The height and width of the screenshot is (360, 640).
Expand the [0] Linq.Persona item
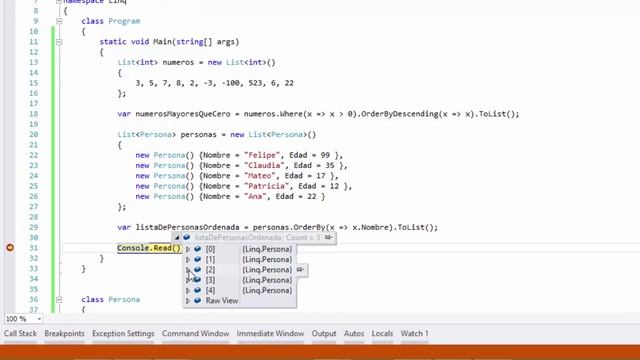point(188,249)
